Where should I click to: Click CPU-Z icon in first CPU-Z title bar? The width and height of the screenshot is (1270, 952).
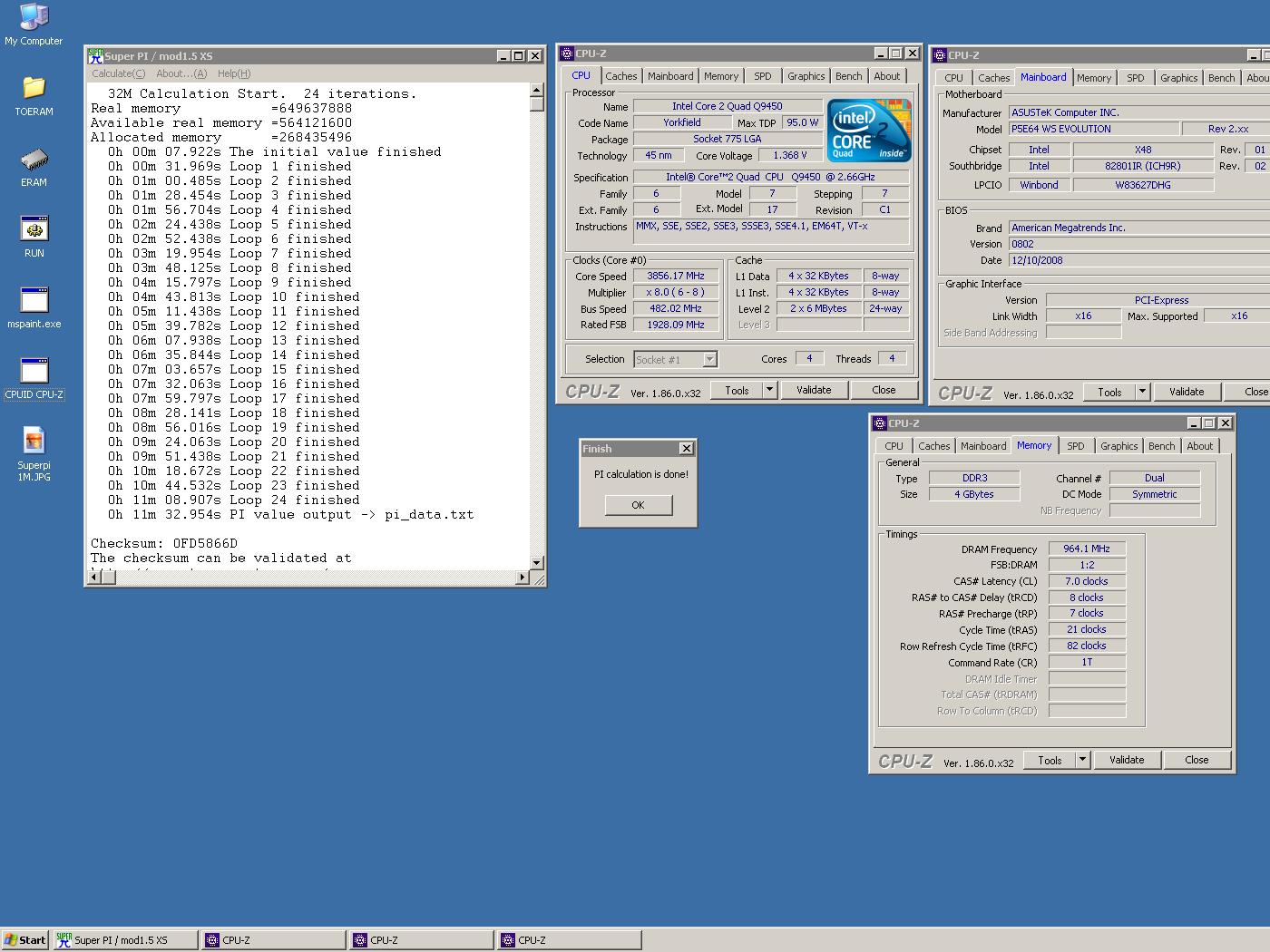(x=567, y=53)
